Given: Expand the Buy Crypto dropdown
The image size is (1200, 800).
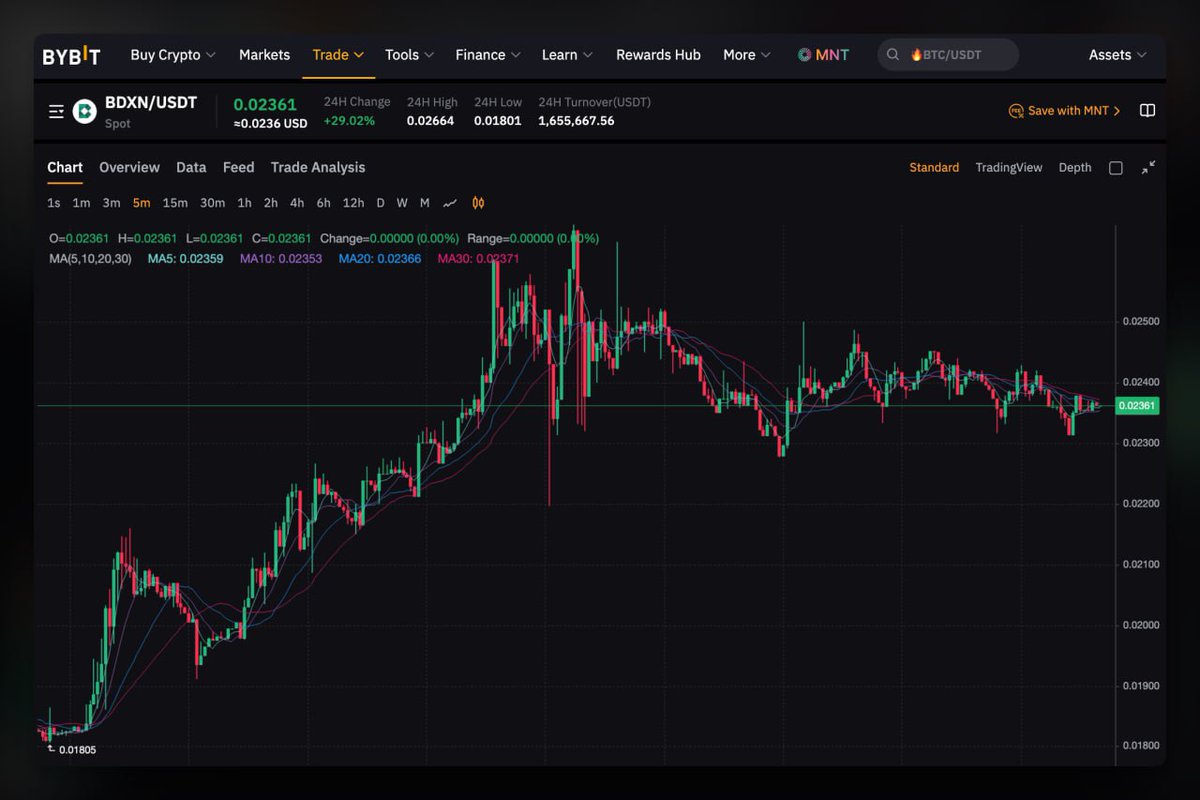Looking at the screenshot, I should [x=173, y=55].
